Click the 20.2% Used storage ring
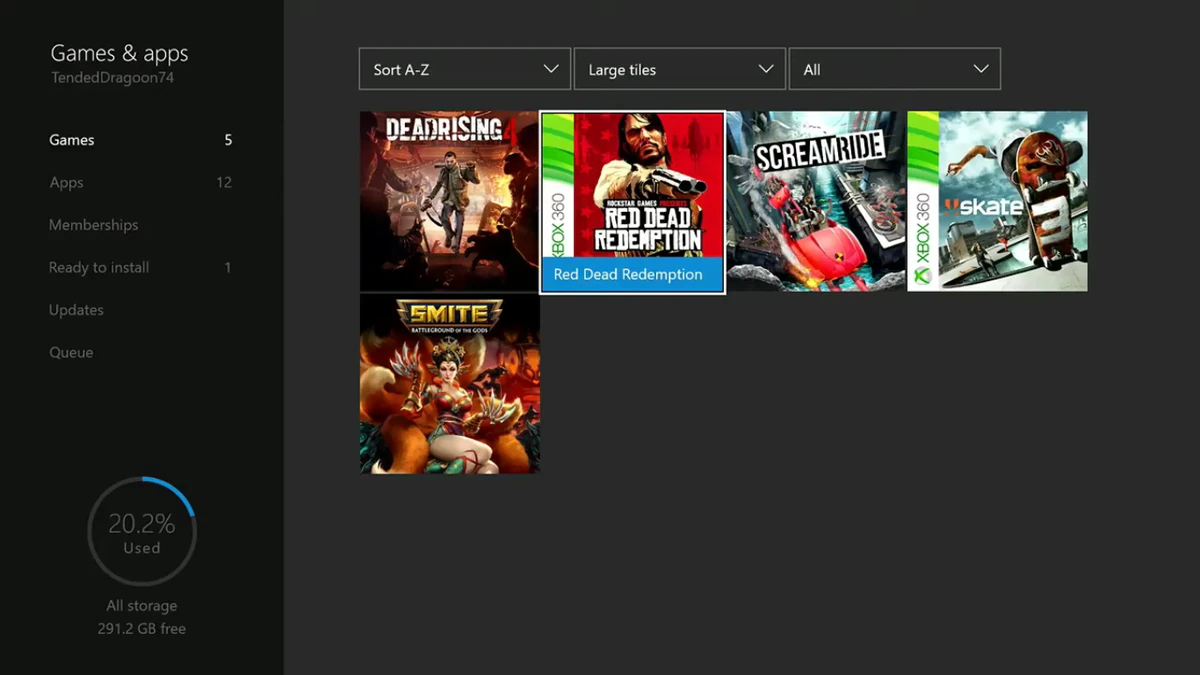 tap(142, 531)
